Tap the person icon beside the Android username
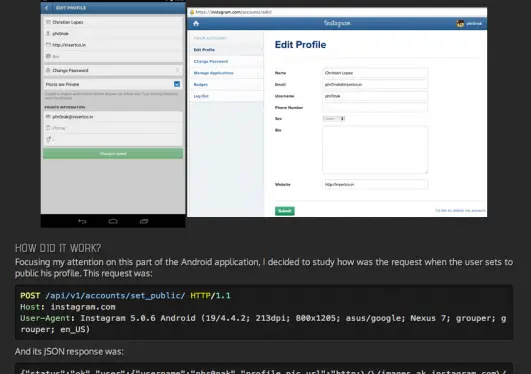 point(48,33)
